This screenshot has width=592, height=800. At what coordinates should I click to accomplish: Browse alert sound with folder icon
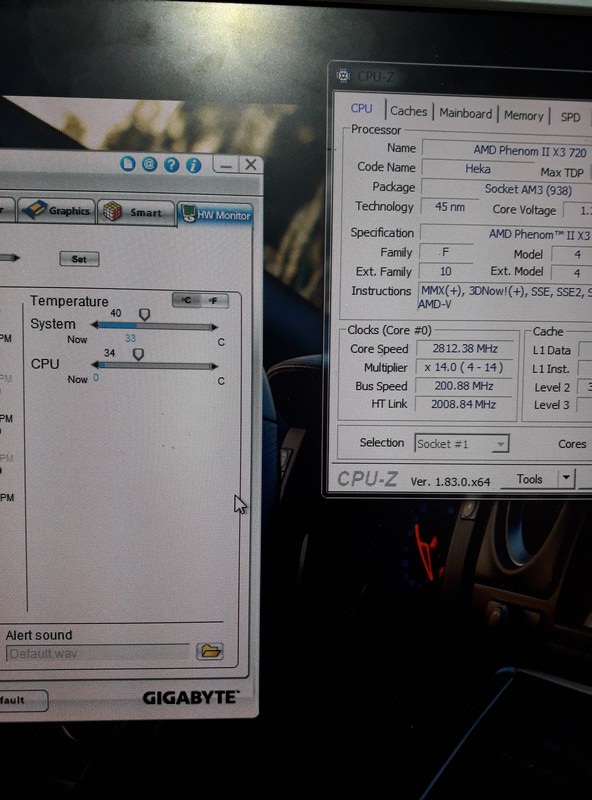pos(210,651)
